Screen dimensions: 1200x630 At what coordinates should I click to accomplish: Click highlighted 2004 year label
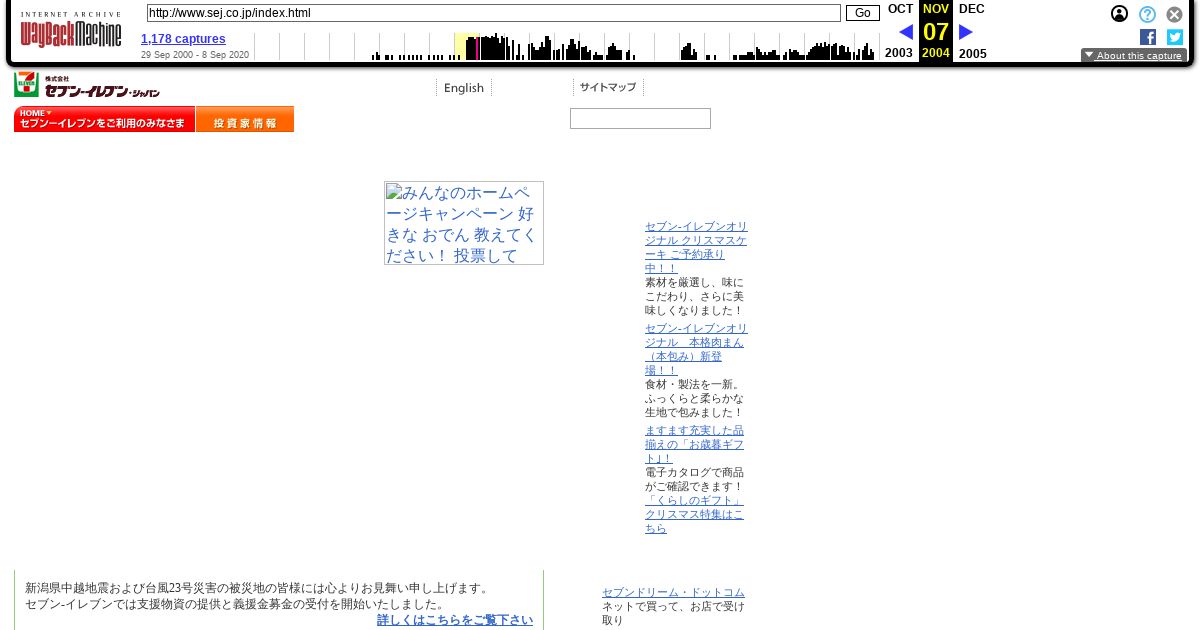(x=936, y=53)
